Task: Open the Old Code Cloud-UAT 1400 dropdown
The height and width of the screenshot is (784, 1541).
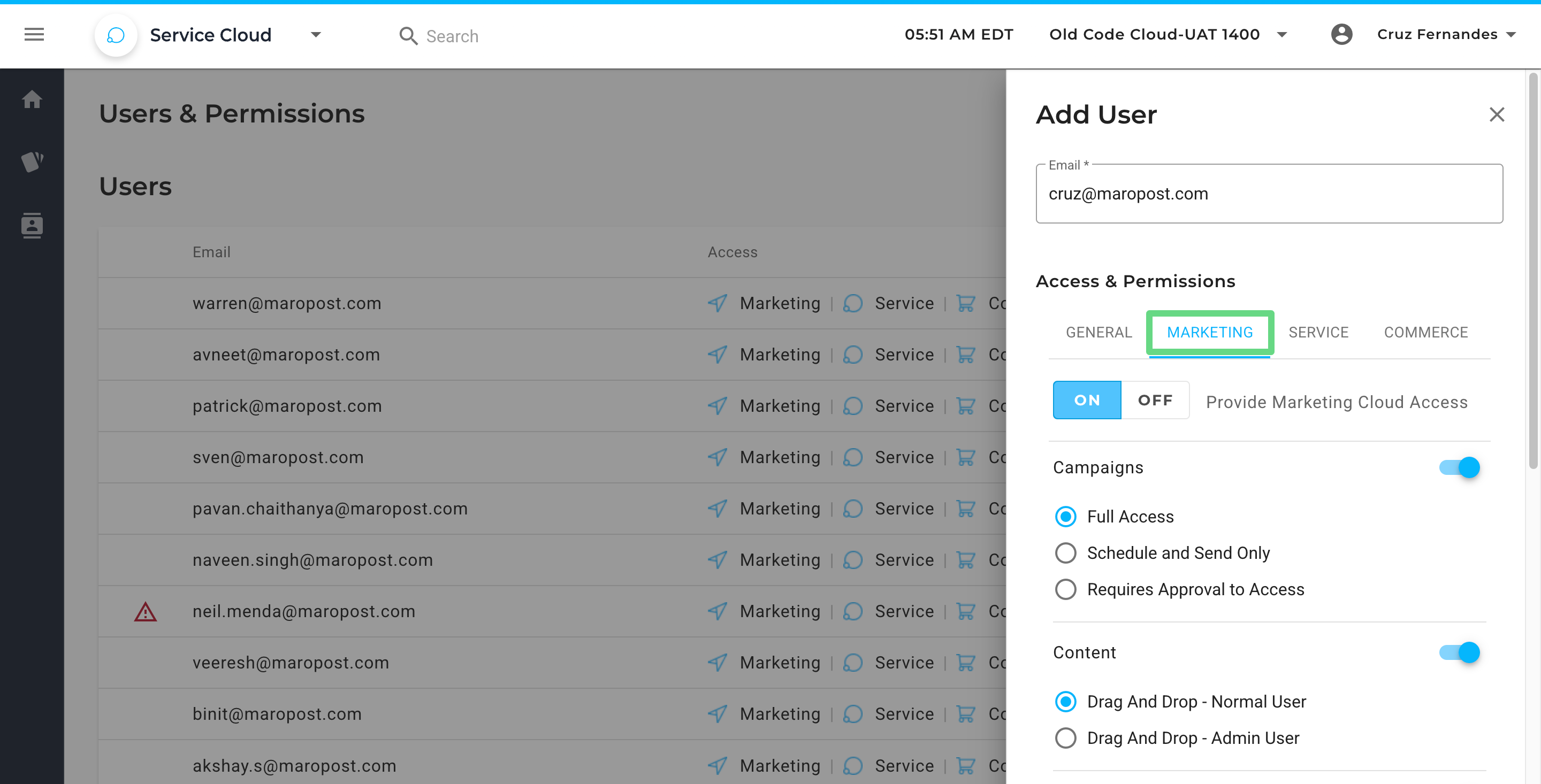Action: coord(1281,35)
